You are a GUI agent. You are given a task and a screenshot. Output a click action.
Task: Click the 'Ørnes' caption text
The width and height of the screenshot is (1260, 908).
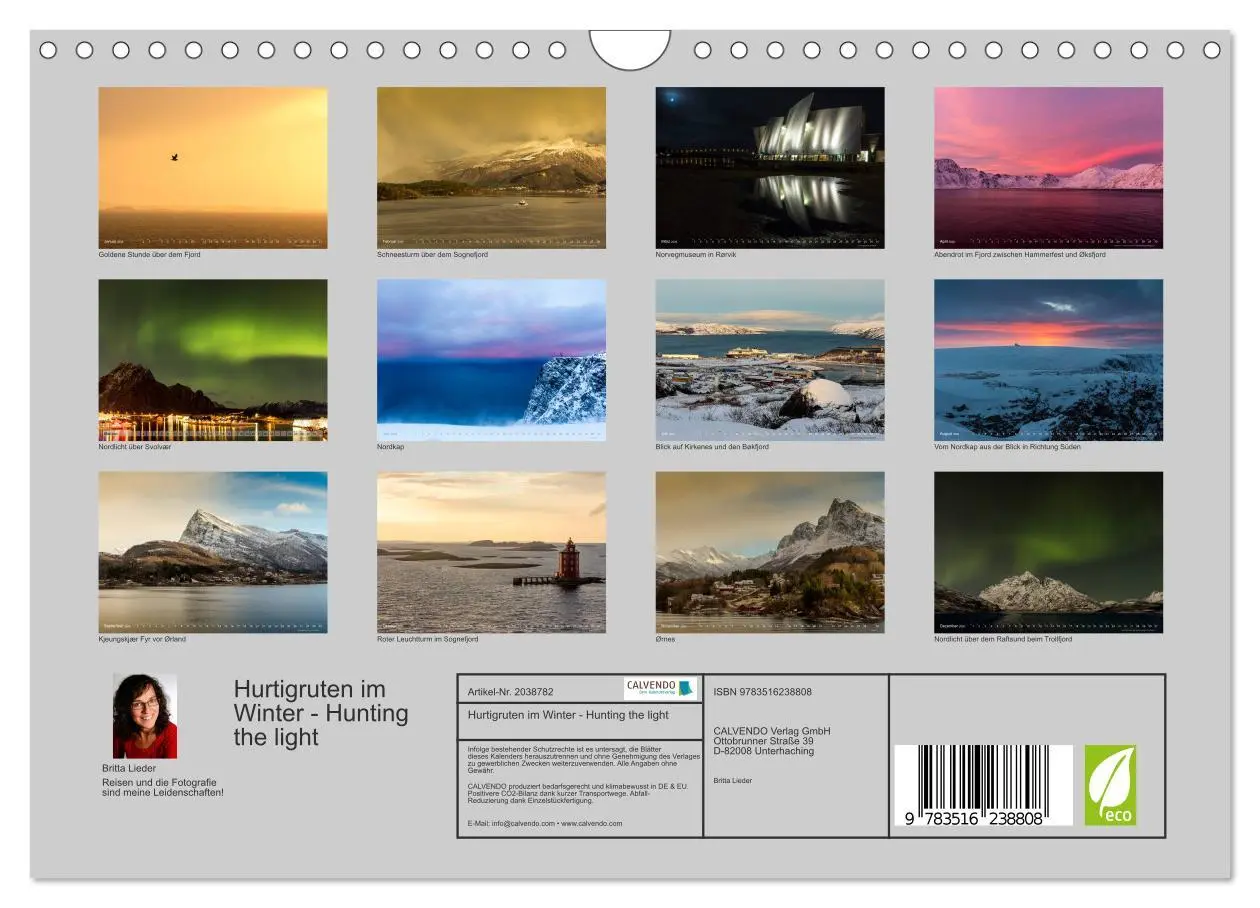pos(666,639)
